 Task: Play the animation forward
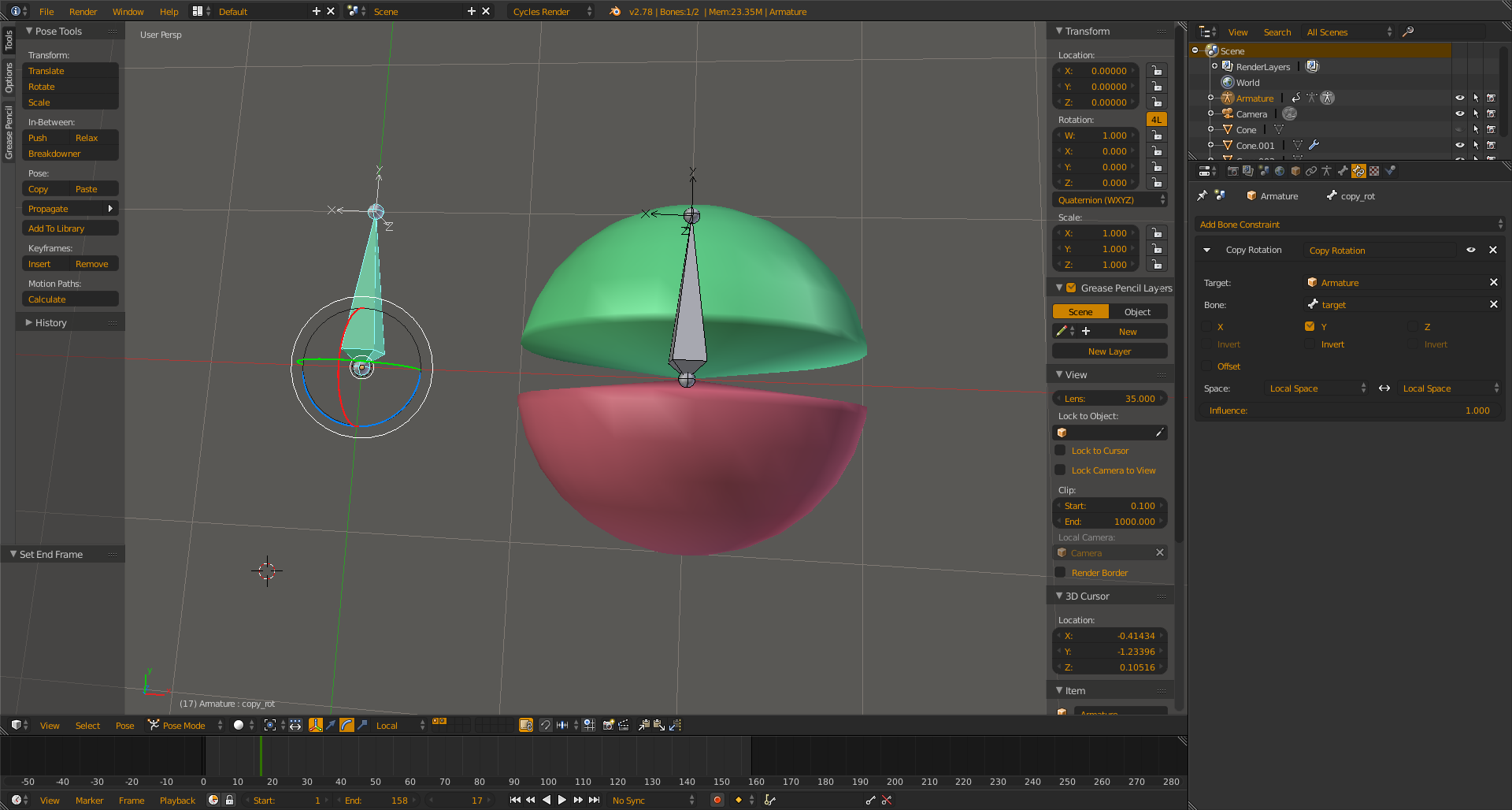(561, 800)
